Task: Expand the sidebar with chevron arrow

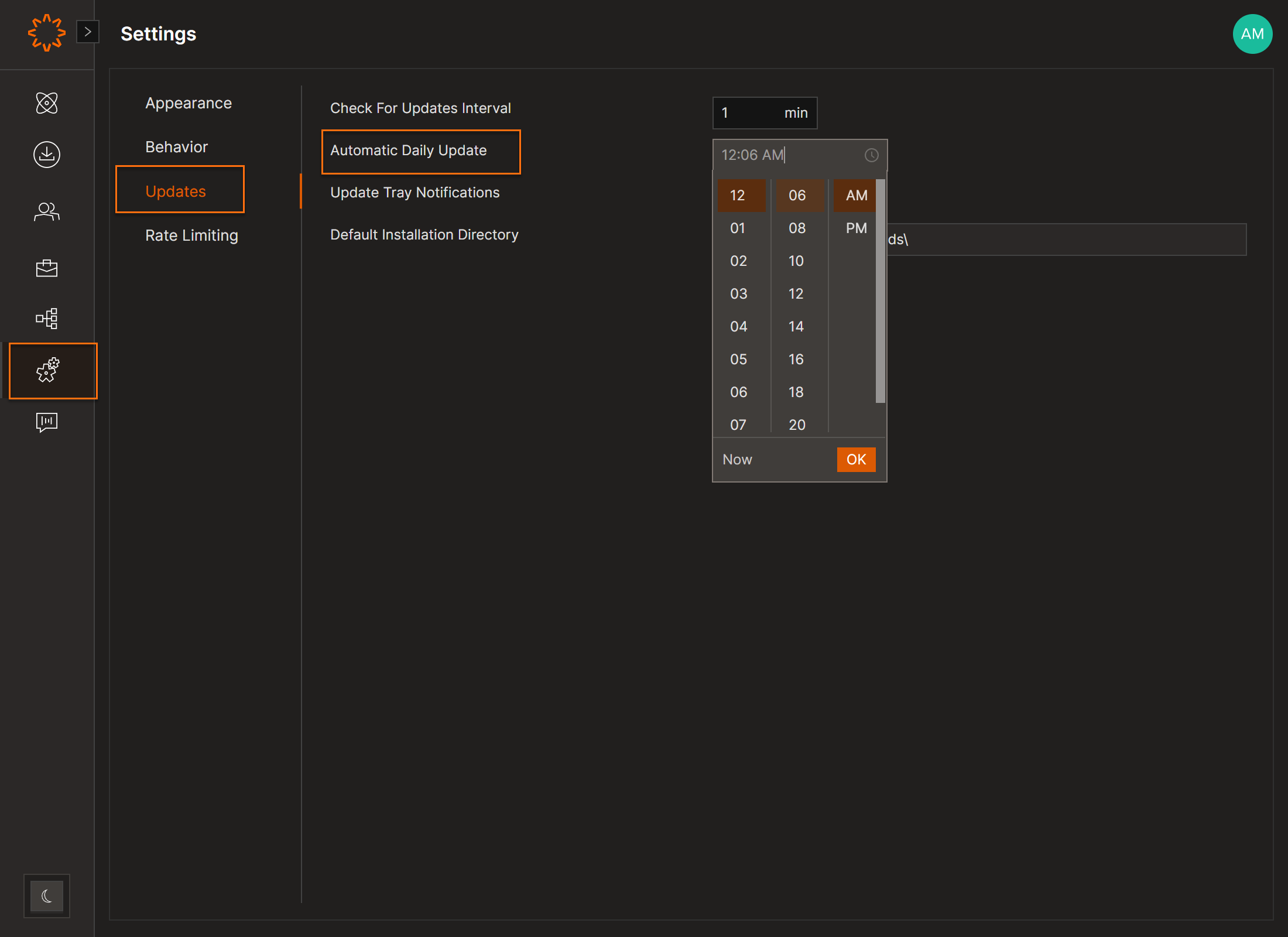Action: 88,32
